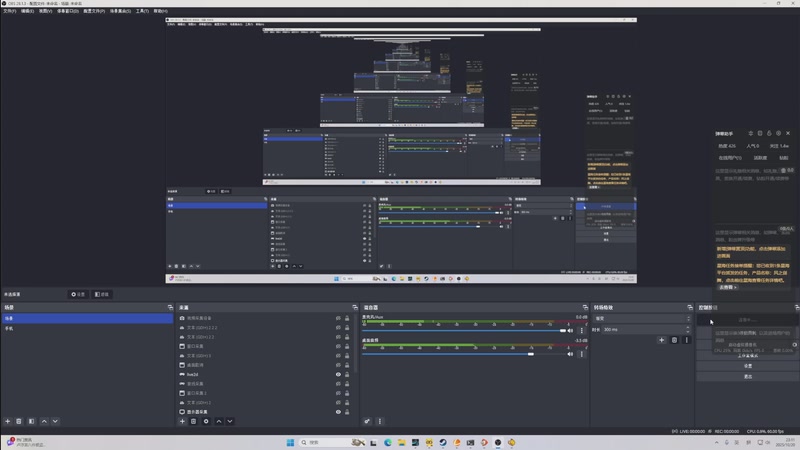Show the 视频采集设备 source via eye icon
800x450 pixels.
click(x=338, y=318)
